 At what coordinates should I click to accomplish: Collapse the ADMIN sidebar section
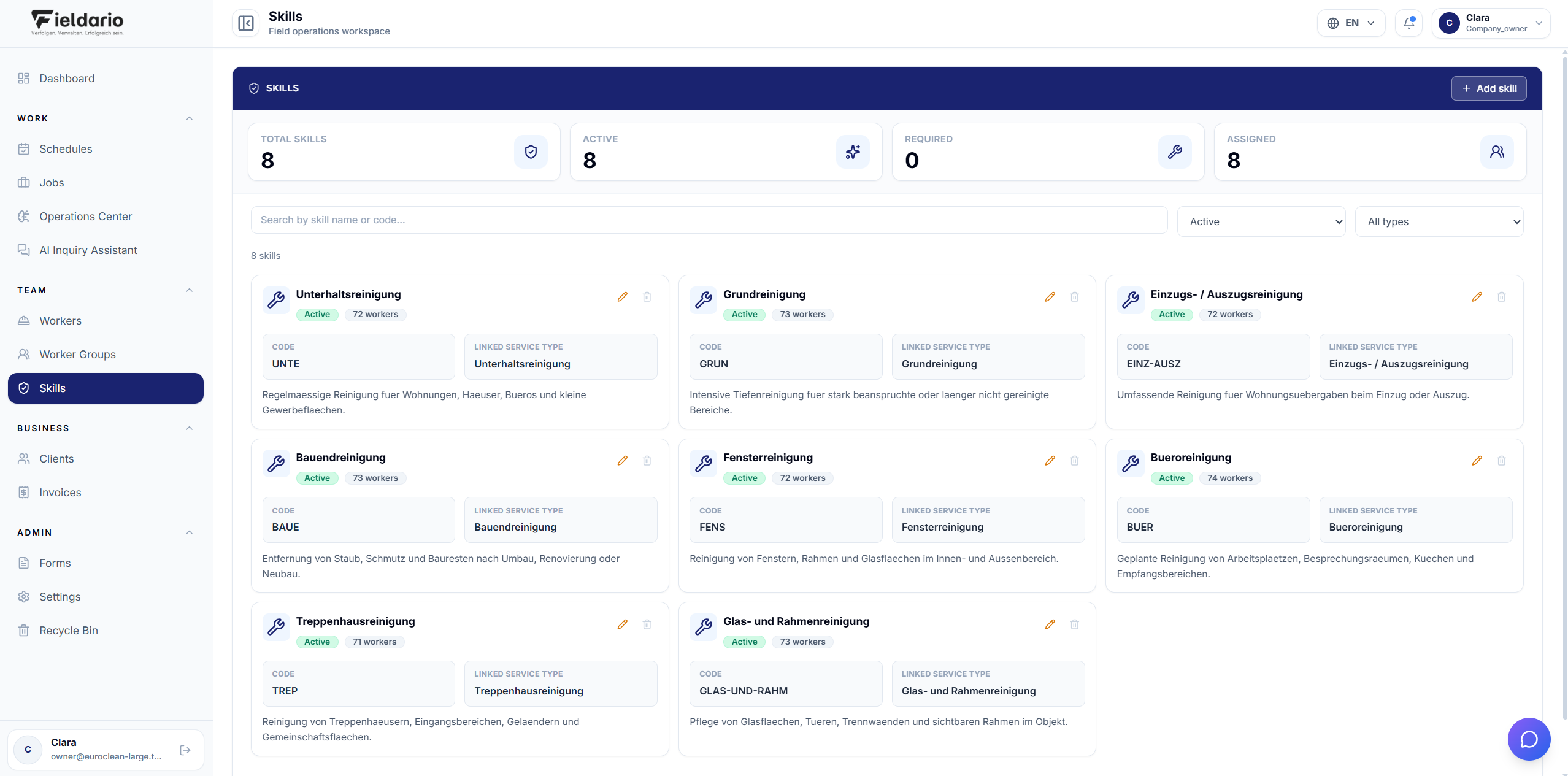pos(190,532)
